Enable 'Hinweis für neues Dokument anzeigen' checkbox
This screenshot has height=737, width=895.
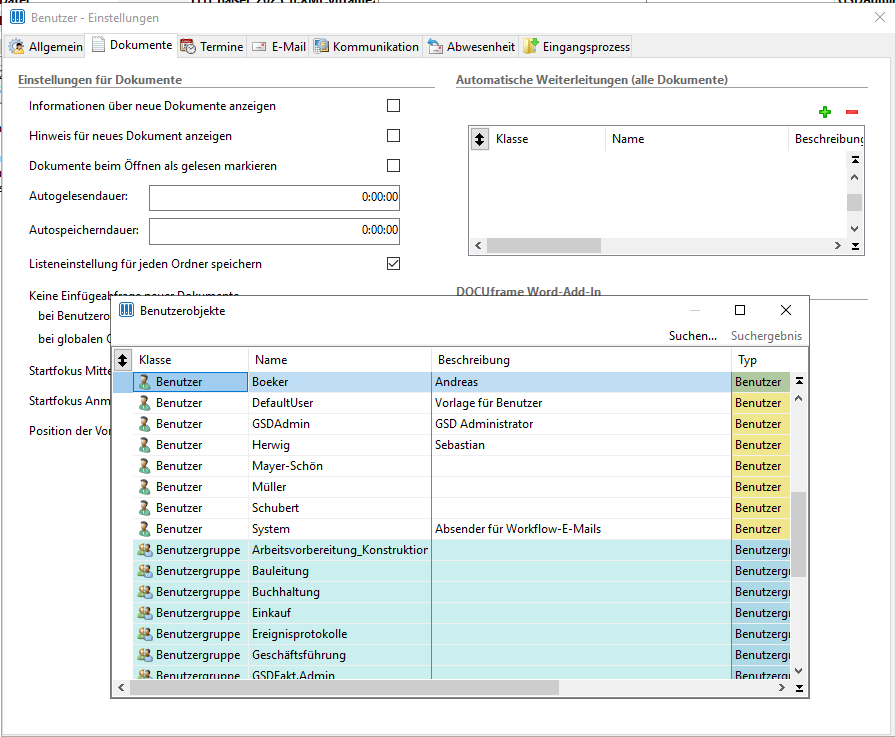point(393,135)
